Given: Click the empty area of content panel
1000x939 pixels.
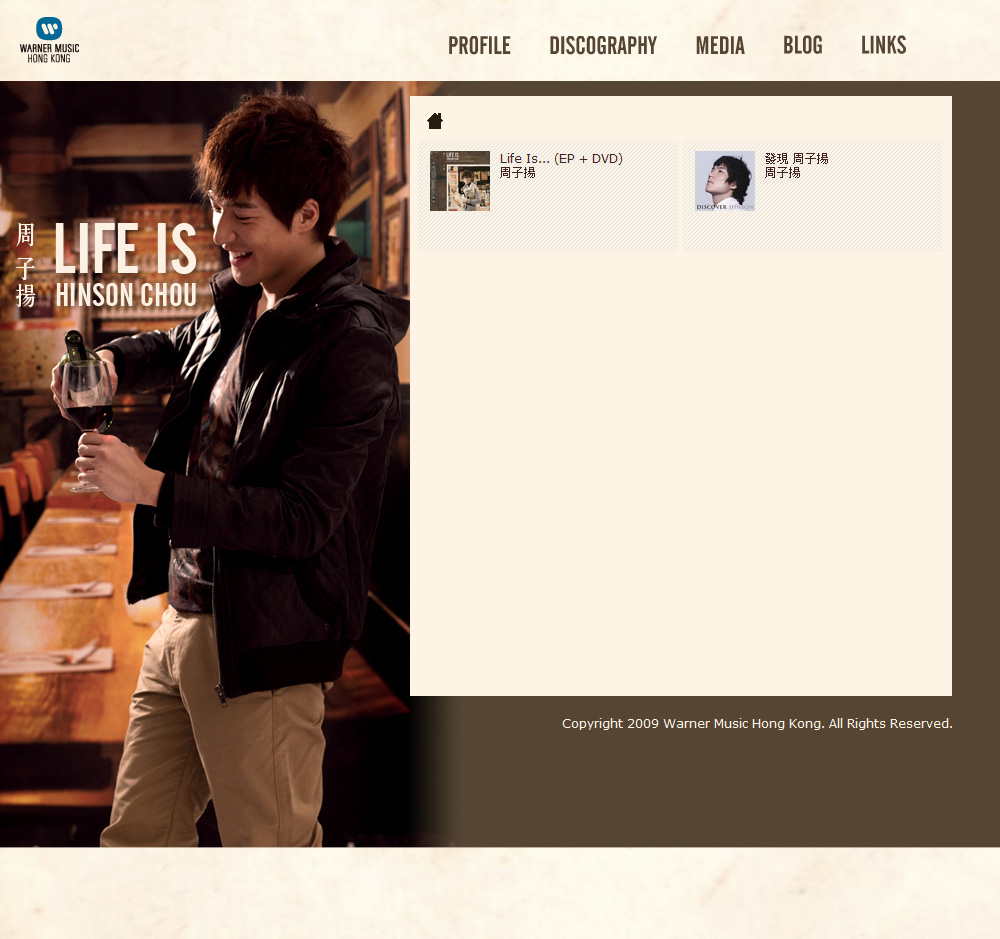Looking at the screenshot, I should tap(680, 470).
